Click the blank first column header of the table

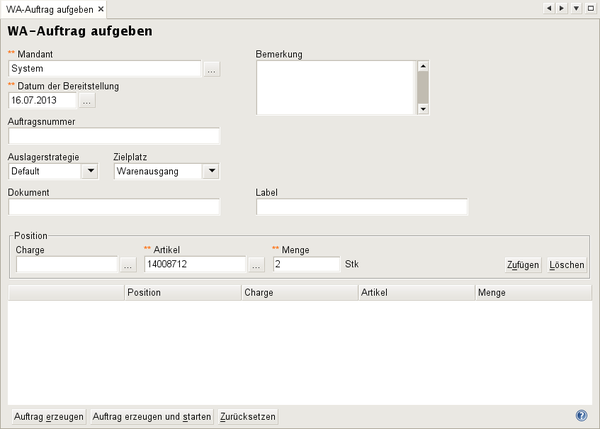point(66,293)
